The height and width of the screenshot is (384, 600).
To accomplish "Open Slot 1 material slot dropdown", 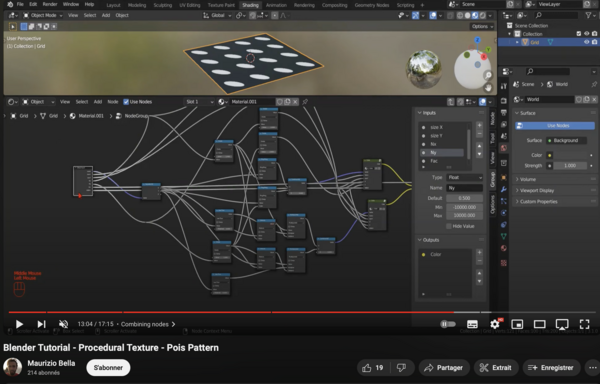I will point(199,102).
